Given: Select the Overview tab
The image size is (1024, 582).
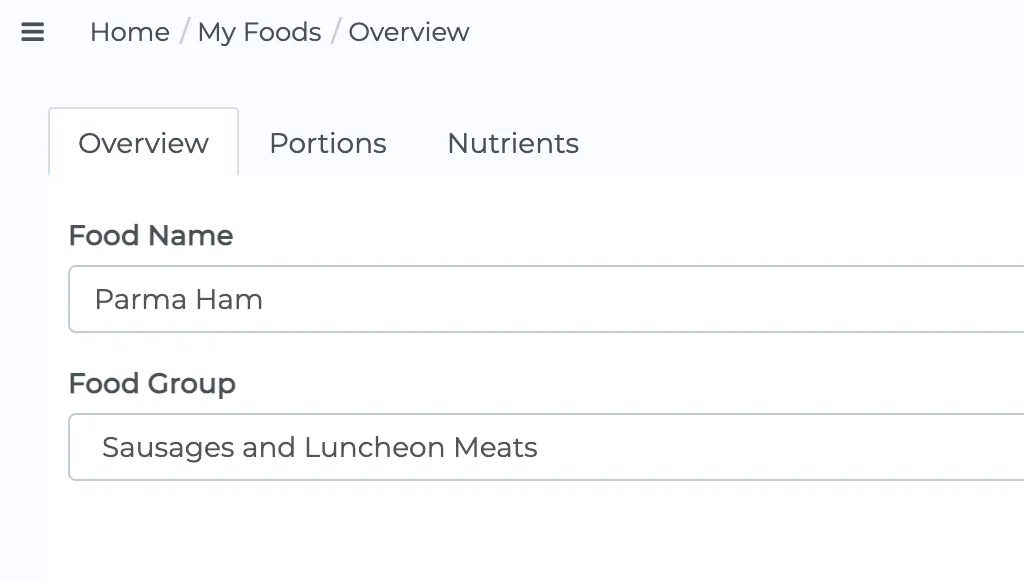Looking at the screenshot, I should click(x=143, y=143).
